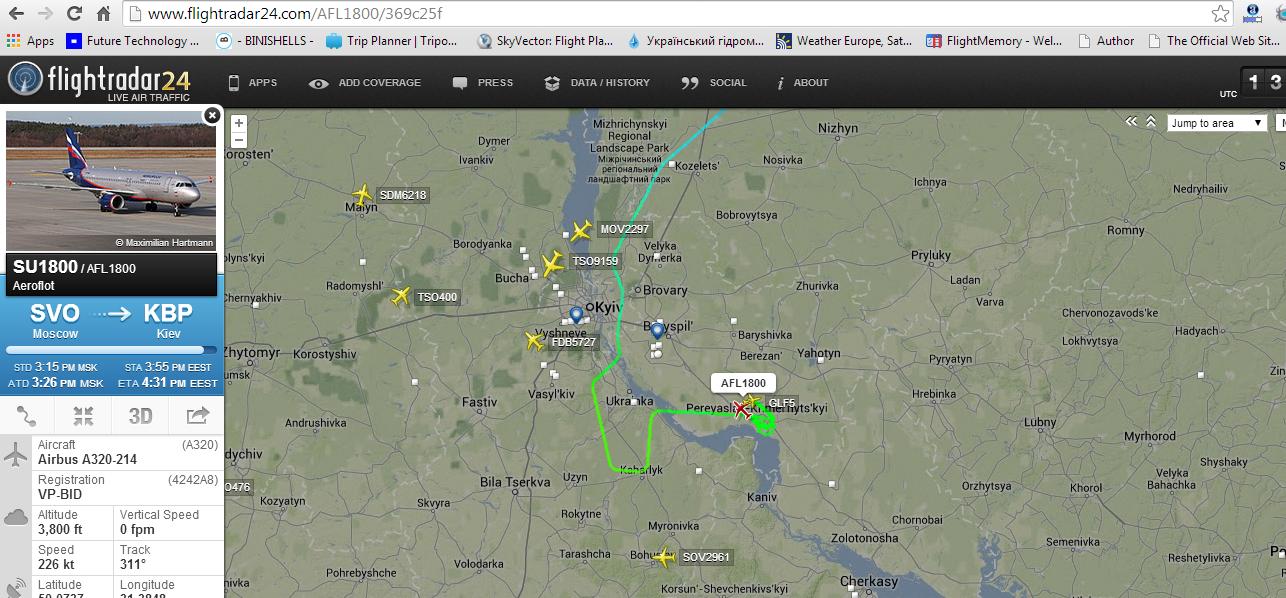The image size is (1286, 598).
Task: Open the ADD COVERAGE menu item
Action: 365,83
